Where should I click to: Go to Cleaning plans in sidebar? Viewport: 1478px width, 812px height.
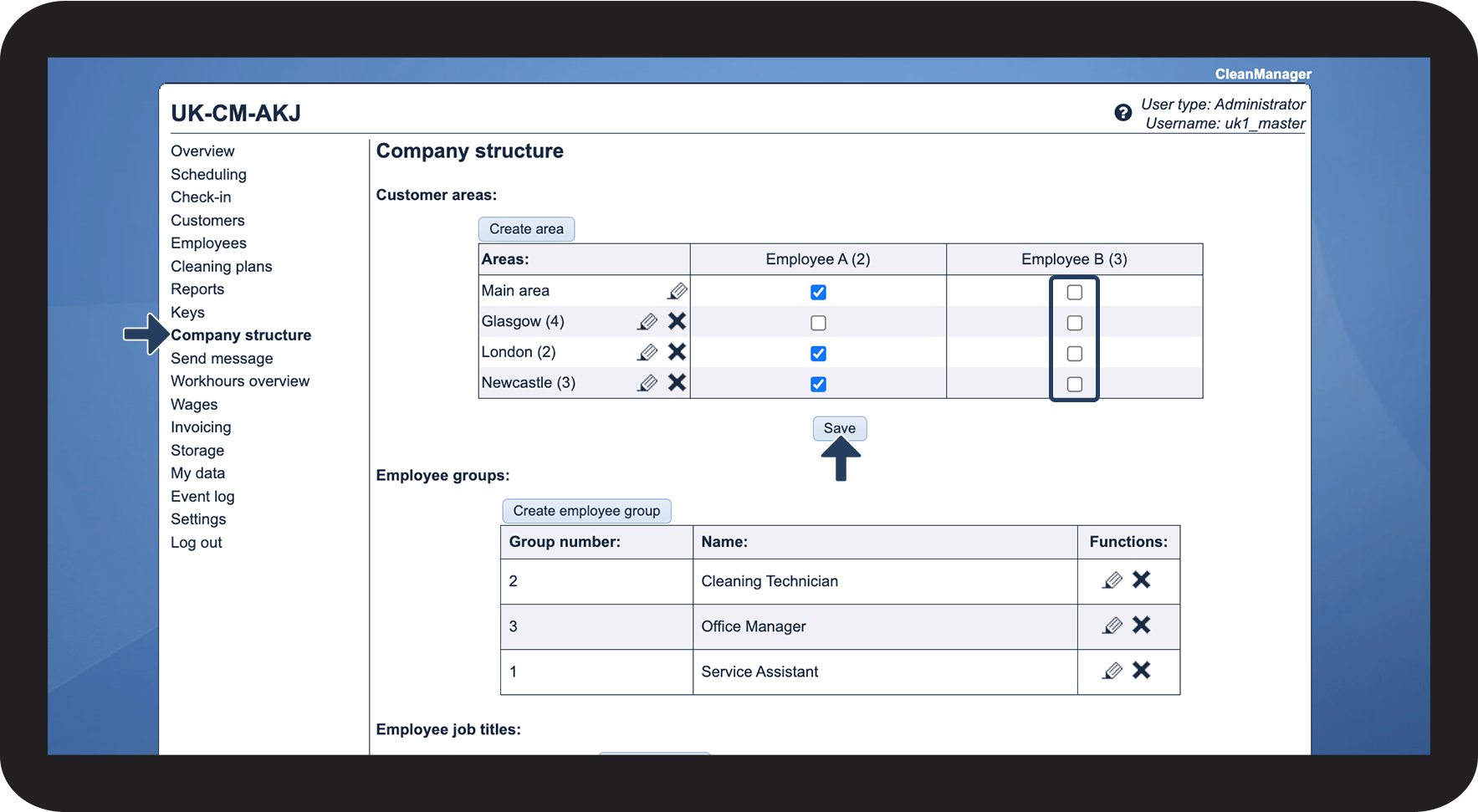221,267
